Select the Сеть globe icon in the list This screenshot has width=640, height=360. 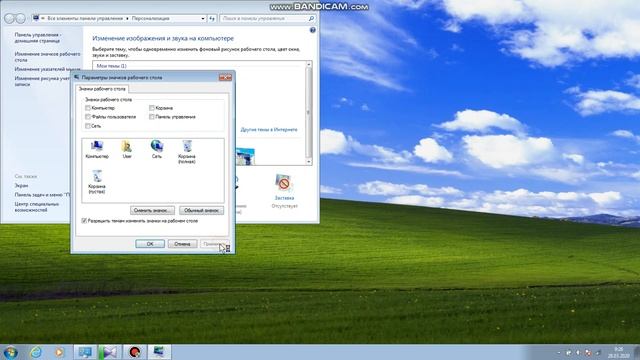tap(157, 149)
